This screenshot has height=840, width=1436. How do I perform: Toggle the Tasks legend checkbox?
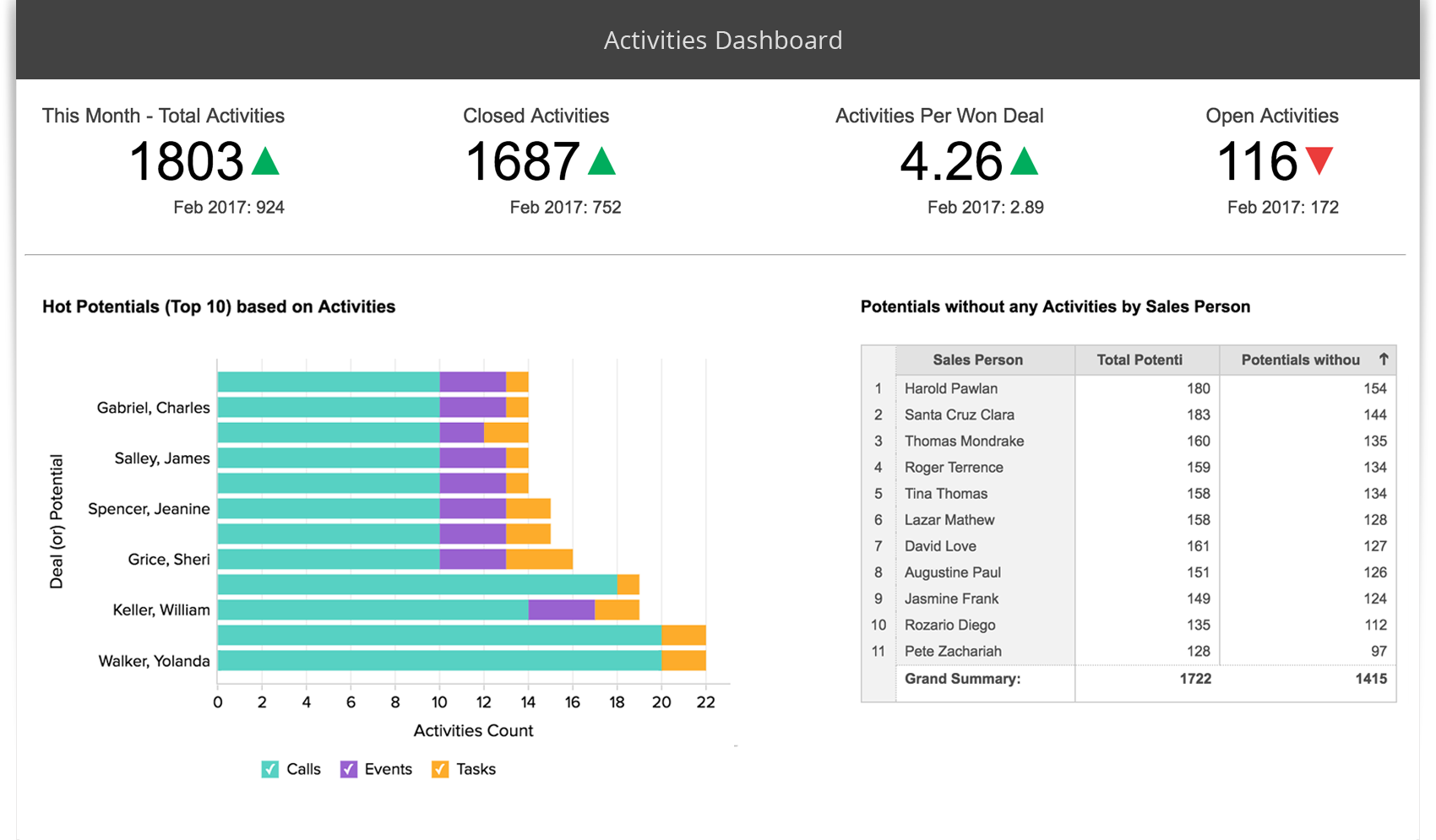pyautogui.click(x=440, y=769)
